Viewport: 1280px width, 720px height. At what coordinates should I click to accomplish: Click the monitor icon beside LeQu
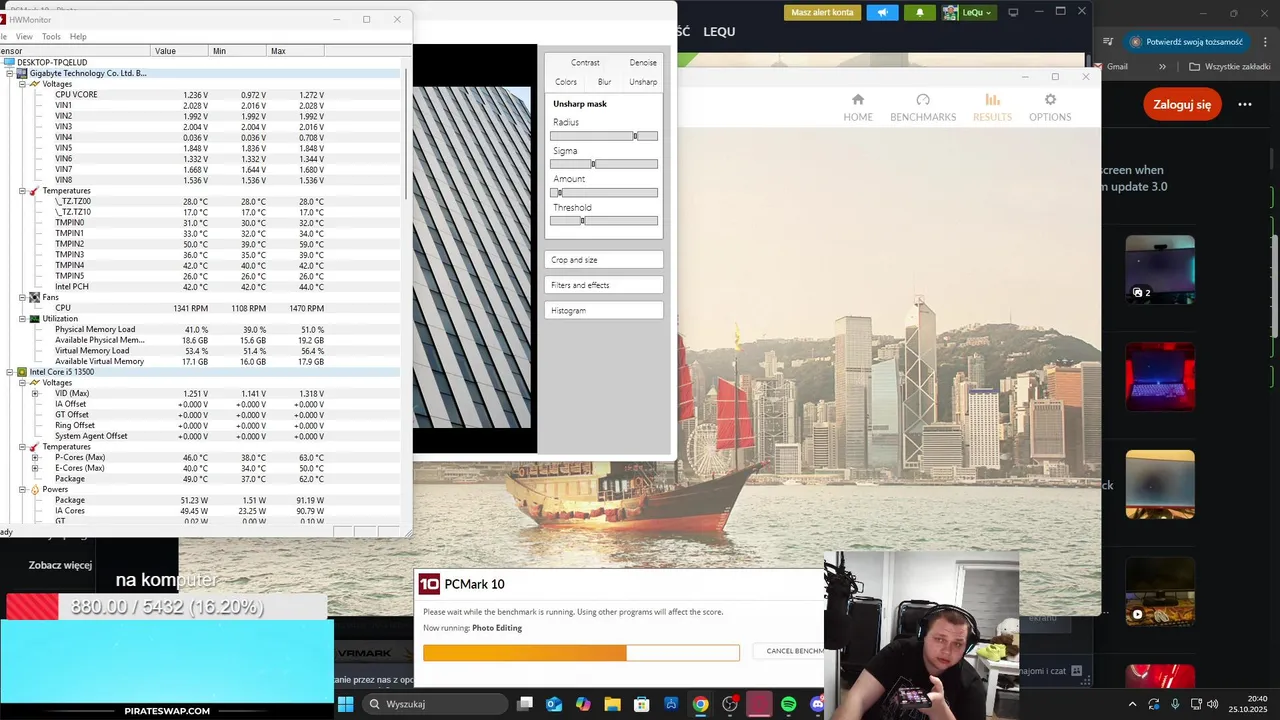[1013, 12]
